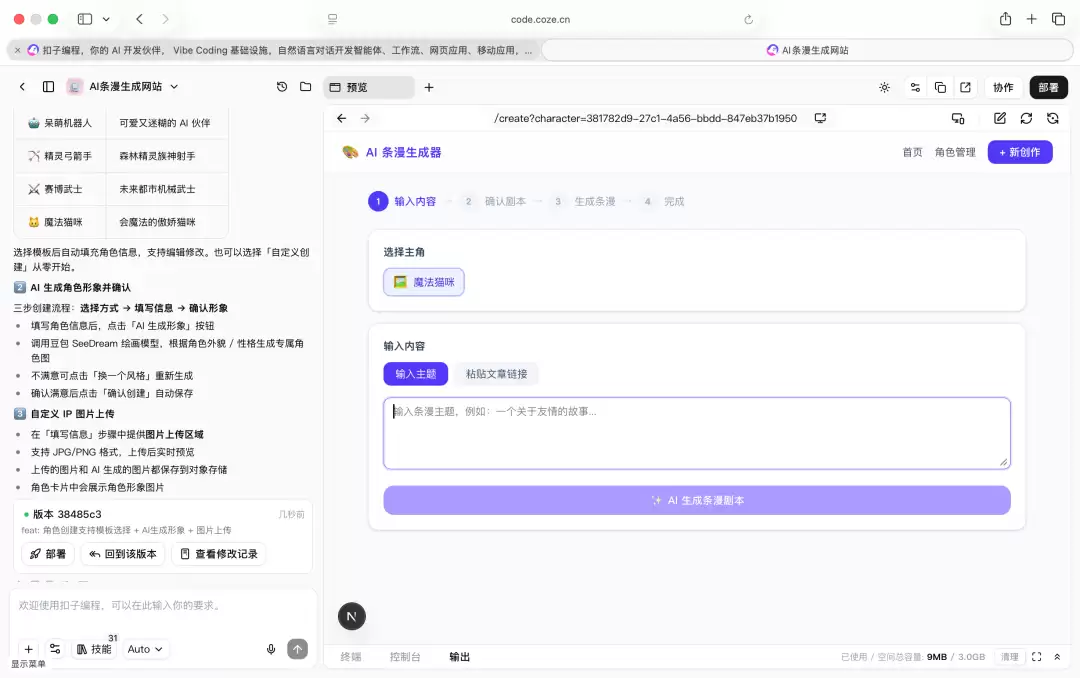Click the + 新创作 button
The image size is (1080, 678).
pos(1020,152)
